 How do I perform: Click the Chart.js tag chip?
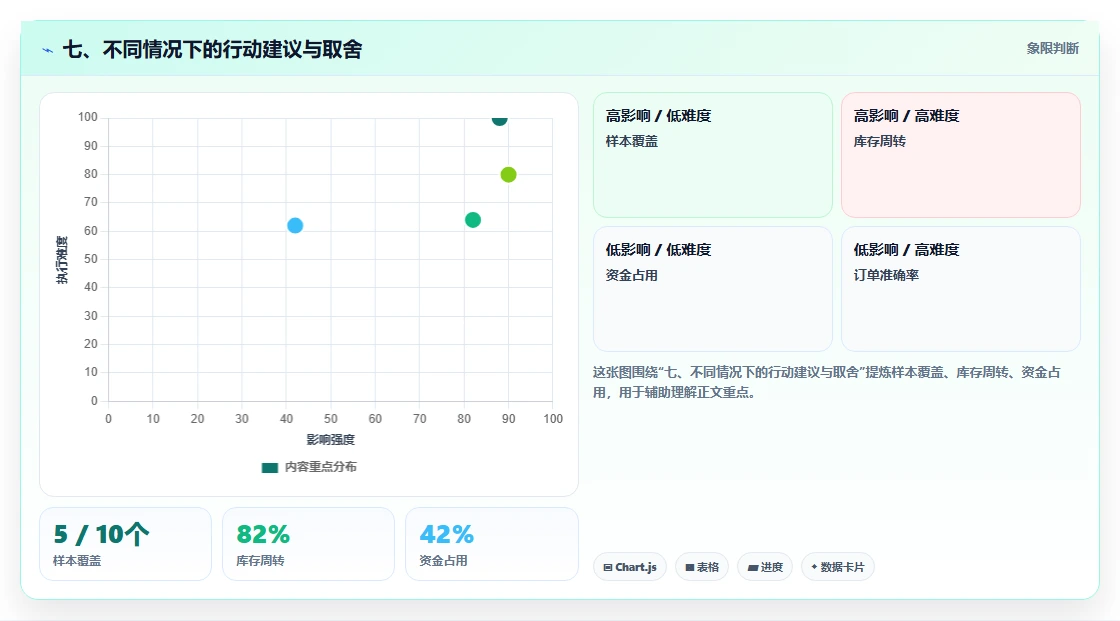pyautogui.click(x=630, y=567)
